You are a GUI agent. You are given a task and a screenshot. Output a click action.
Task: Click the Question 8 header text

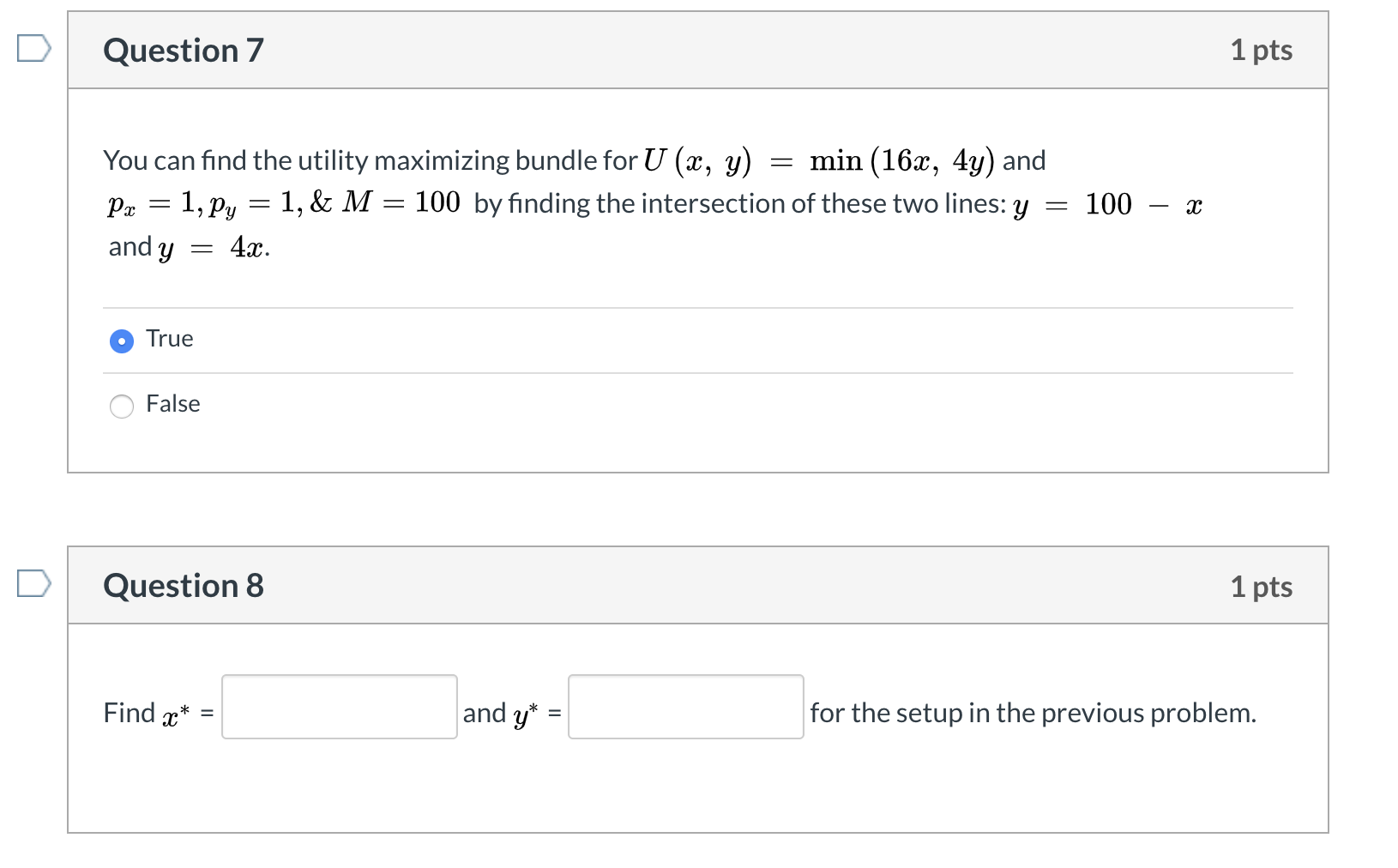(183, 585)
